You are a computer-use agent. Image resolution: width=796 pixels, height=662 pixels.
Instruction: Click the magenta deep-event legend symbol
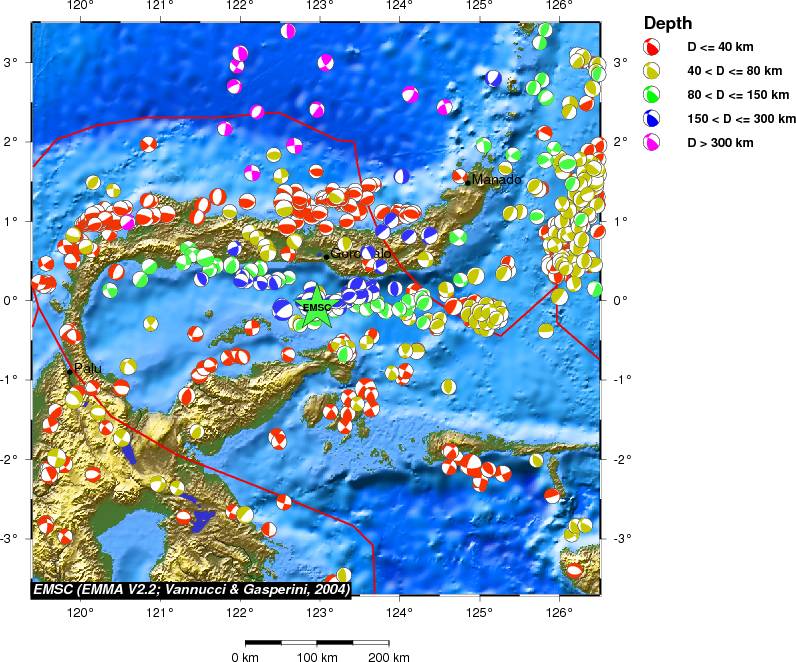652,143
